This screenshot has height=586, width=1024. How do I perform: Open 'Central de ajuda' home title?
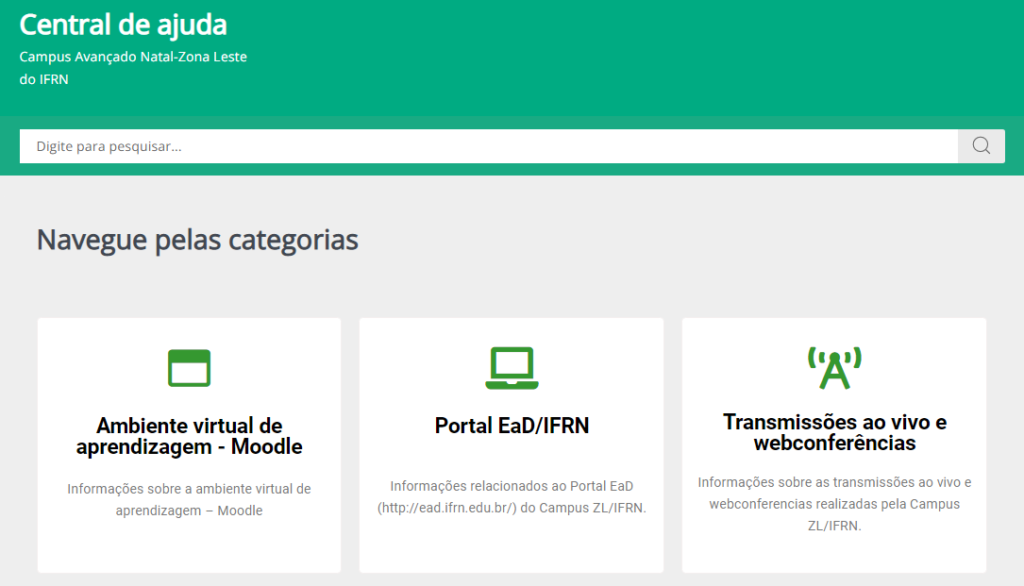[123, 25]
